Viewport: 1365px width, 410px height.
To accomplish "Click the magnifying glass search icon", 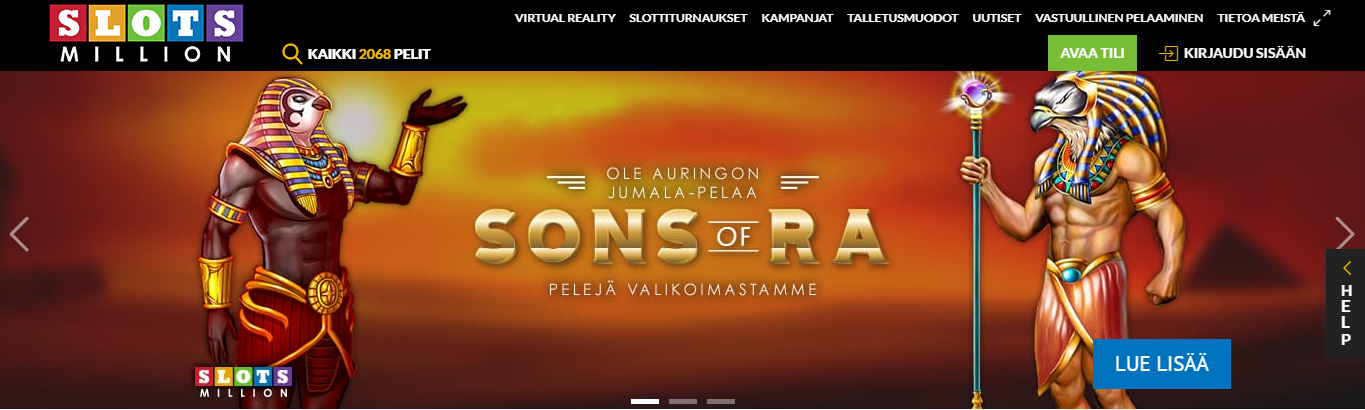I will [292, 54].
